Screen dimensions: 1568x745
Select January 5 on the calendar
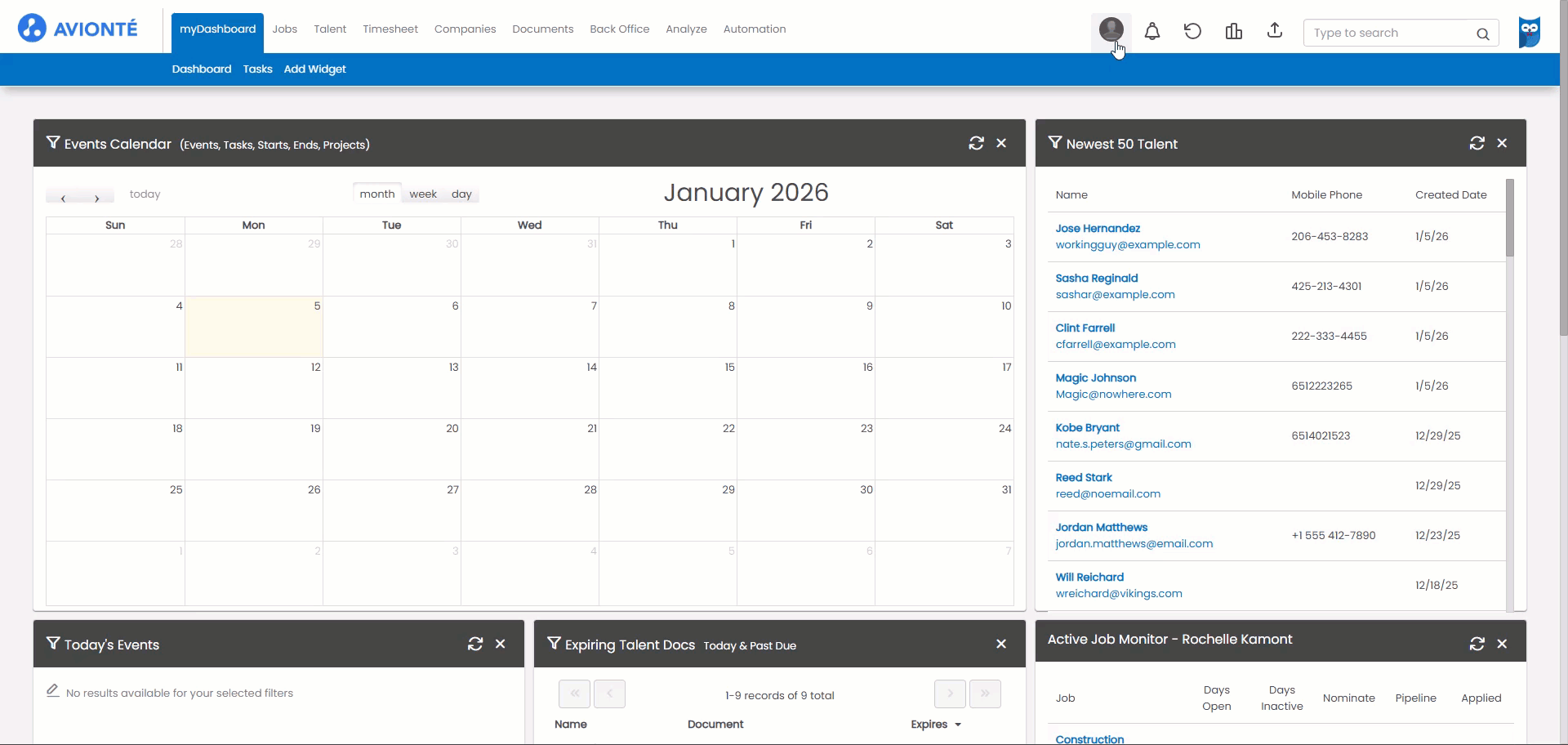(254, 327)
